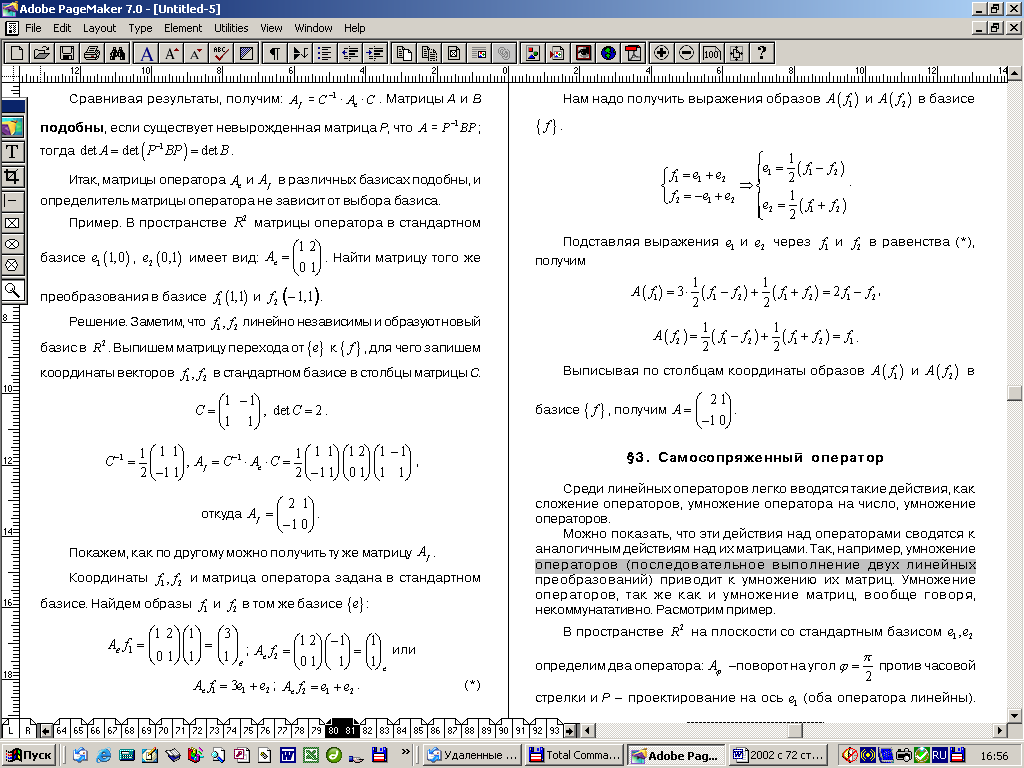The height and width of the screenshot is (768, 1024).
Task: Open the File menu
Action: pyautogui.click(x=33, y=28)
